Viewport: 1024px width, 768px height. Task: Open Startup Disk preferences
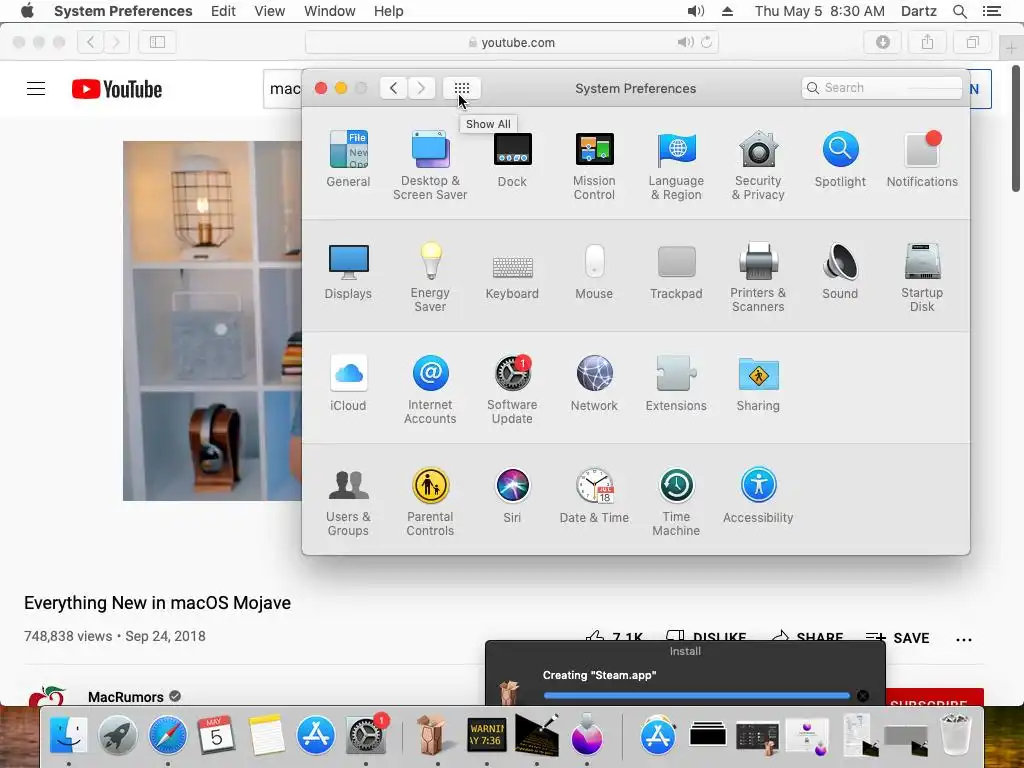pos(921,277)
